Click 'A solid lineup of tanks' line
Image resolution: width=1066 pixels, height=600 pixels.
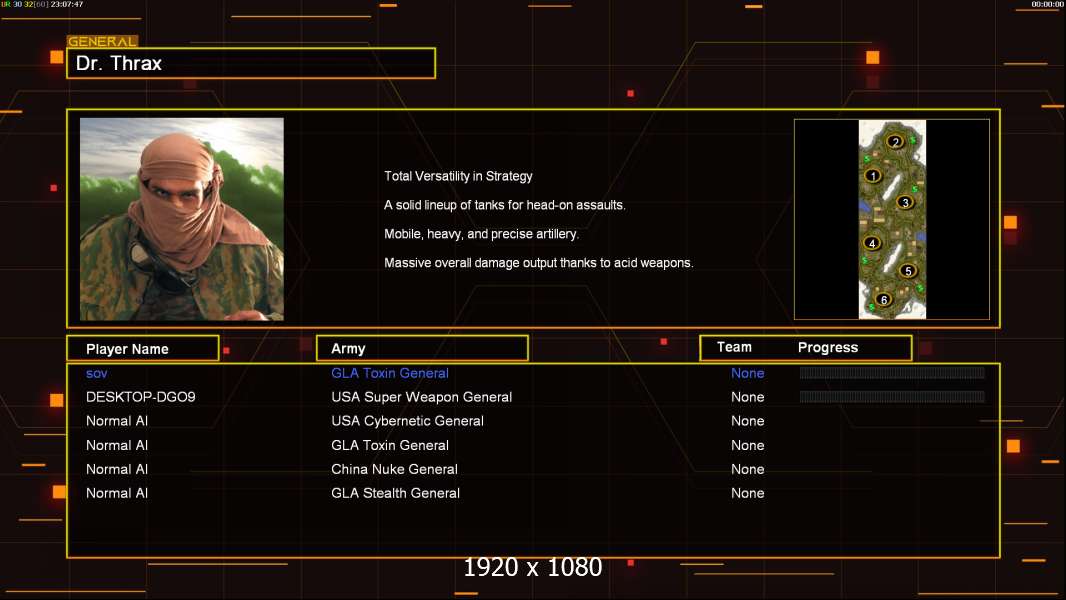click(x=504, y=205)
